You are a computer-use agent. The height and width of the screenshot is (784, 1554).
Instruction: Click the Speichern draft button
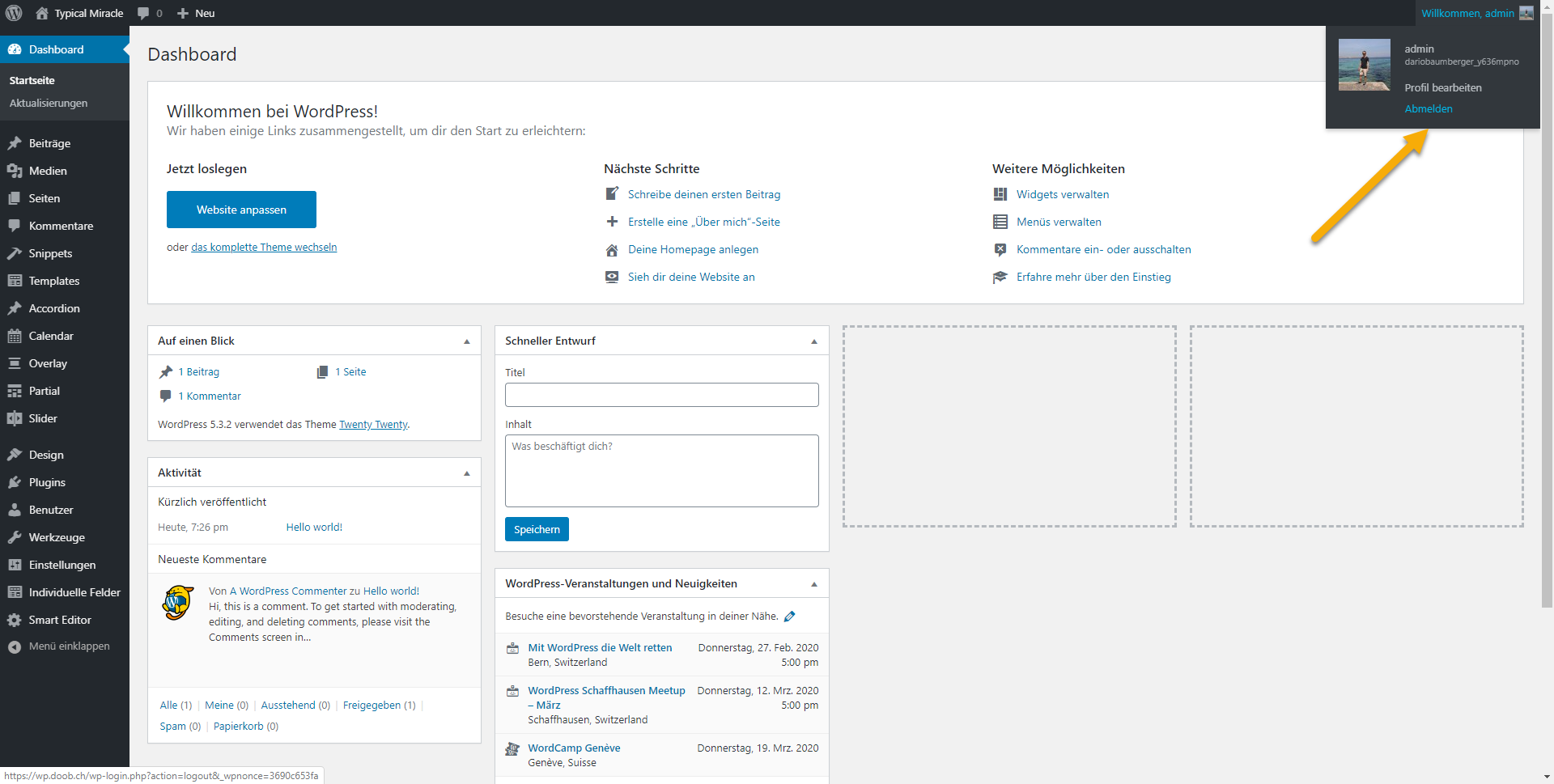click(x=537, y=529)
